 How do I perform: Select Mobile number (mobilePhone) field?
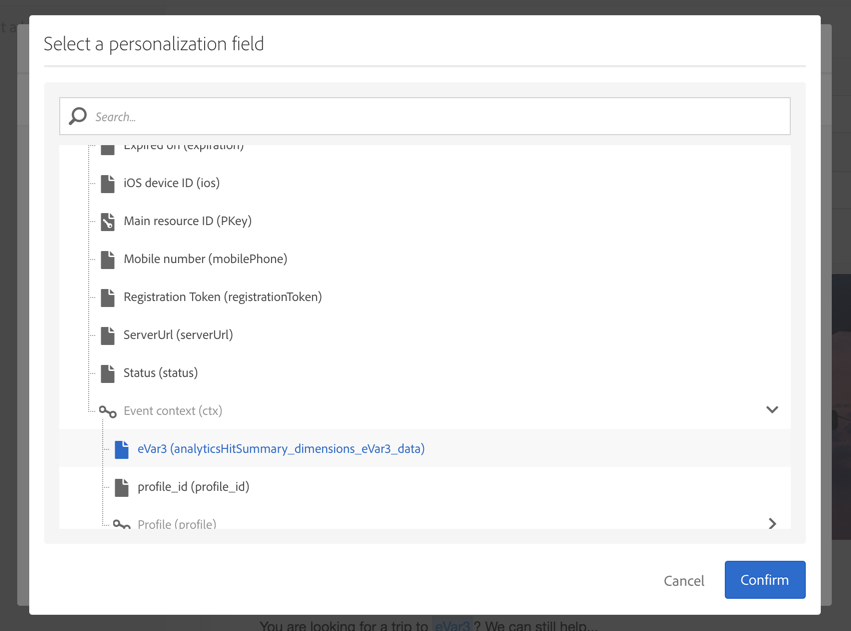tap(205, 259)
